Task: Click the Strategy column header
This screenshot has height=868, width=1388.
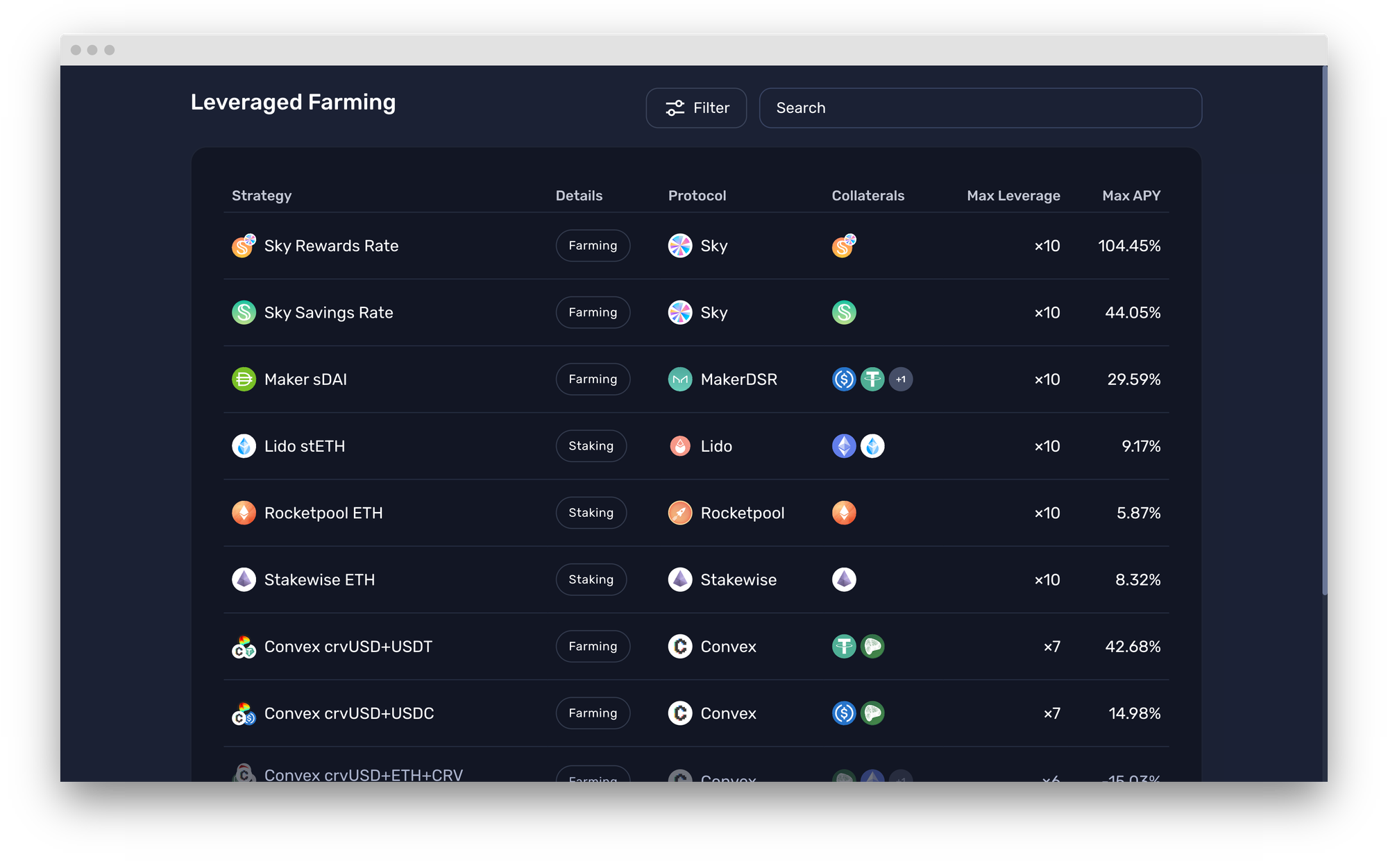Action: point(262,196)
